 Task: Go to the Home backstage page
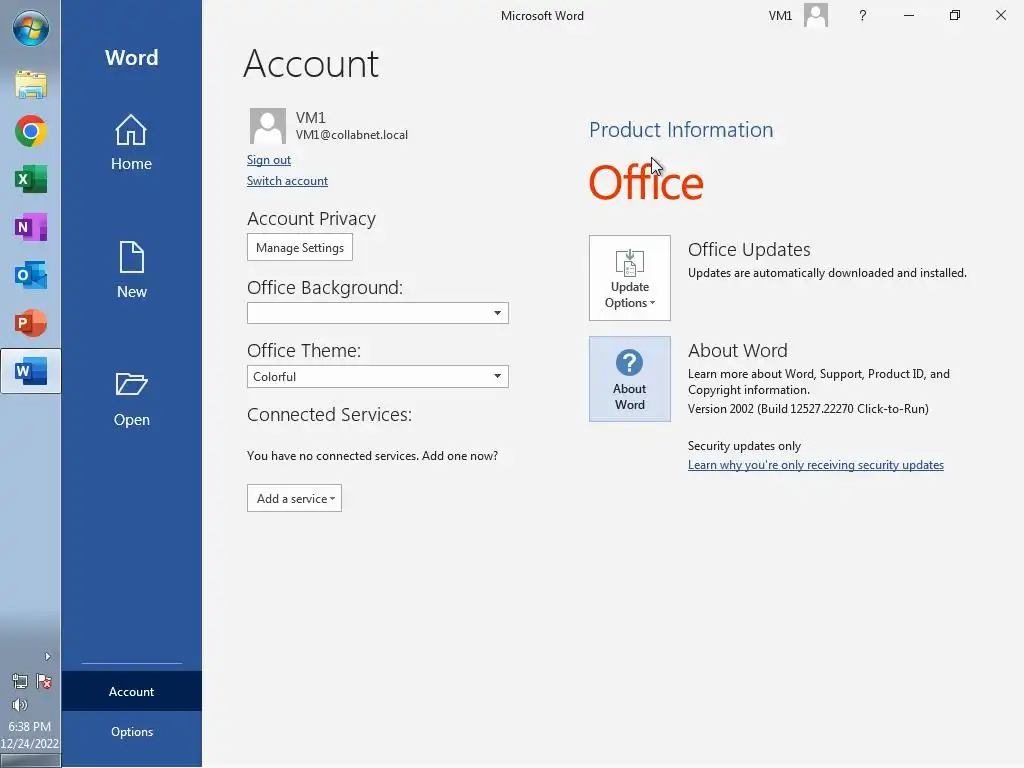coord(131,142)
